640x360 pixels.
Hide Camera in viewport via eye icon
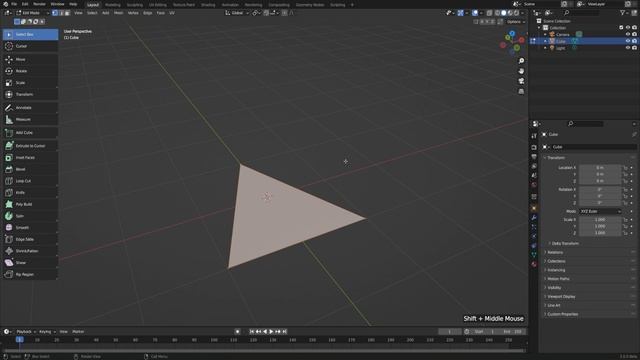click(x=628, y=34)
